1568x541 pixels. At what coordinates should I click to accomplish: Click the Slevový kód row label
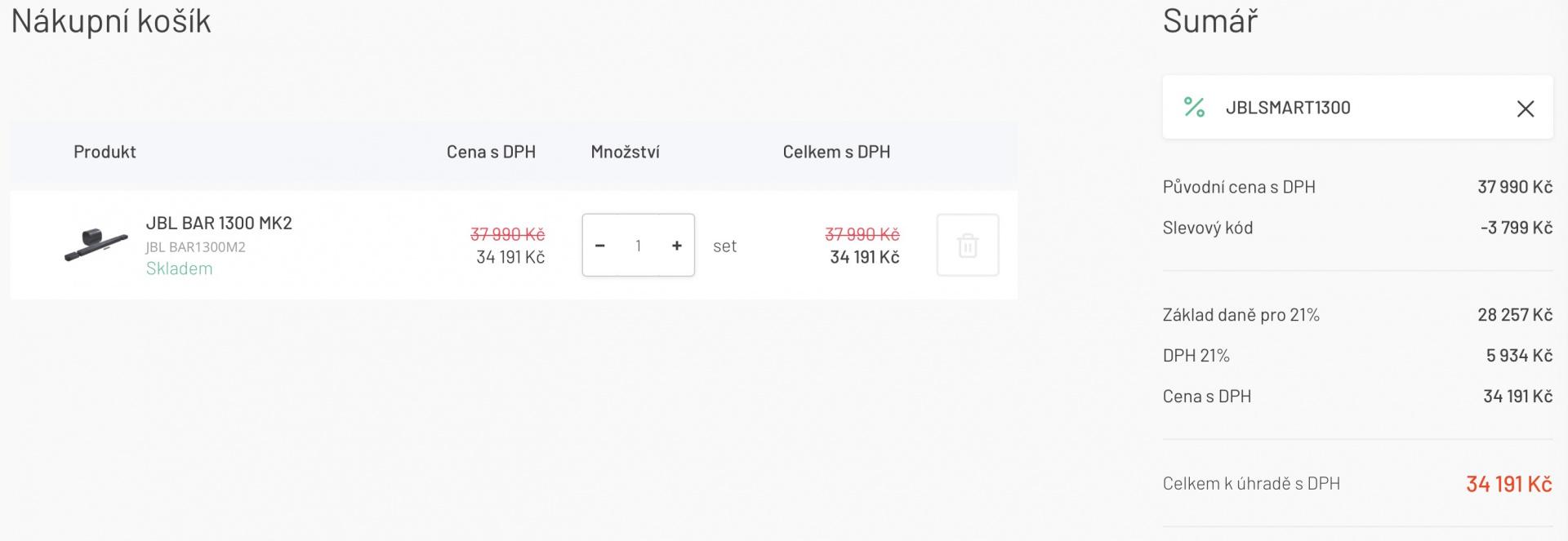pos(1207,228)
